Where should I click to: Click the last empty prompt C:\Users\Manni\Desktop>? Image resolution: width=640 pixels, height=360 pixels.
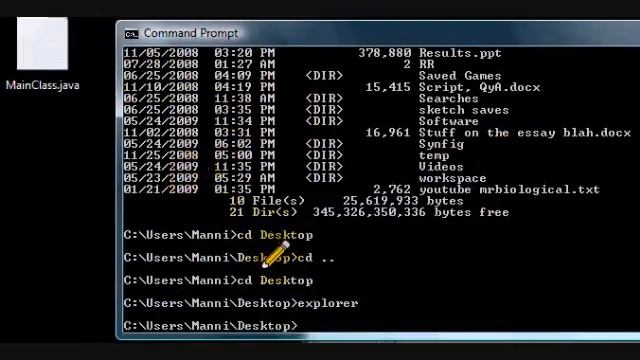point(211,326)
